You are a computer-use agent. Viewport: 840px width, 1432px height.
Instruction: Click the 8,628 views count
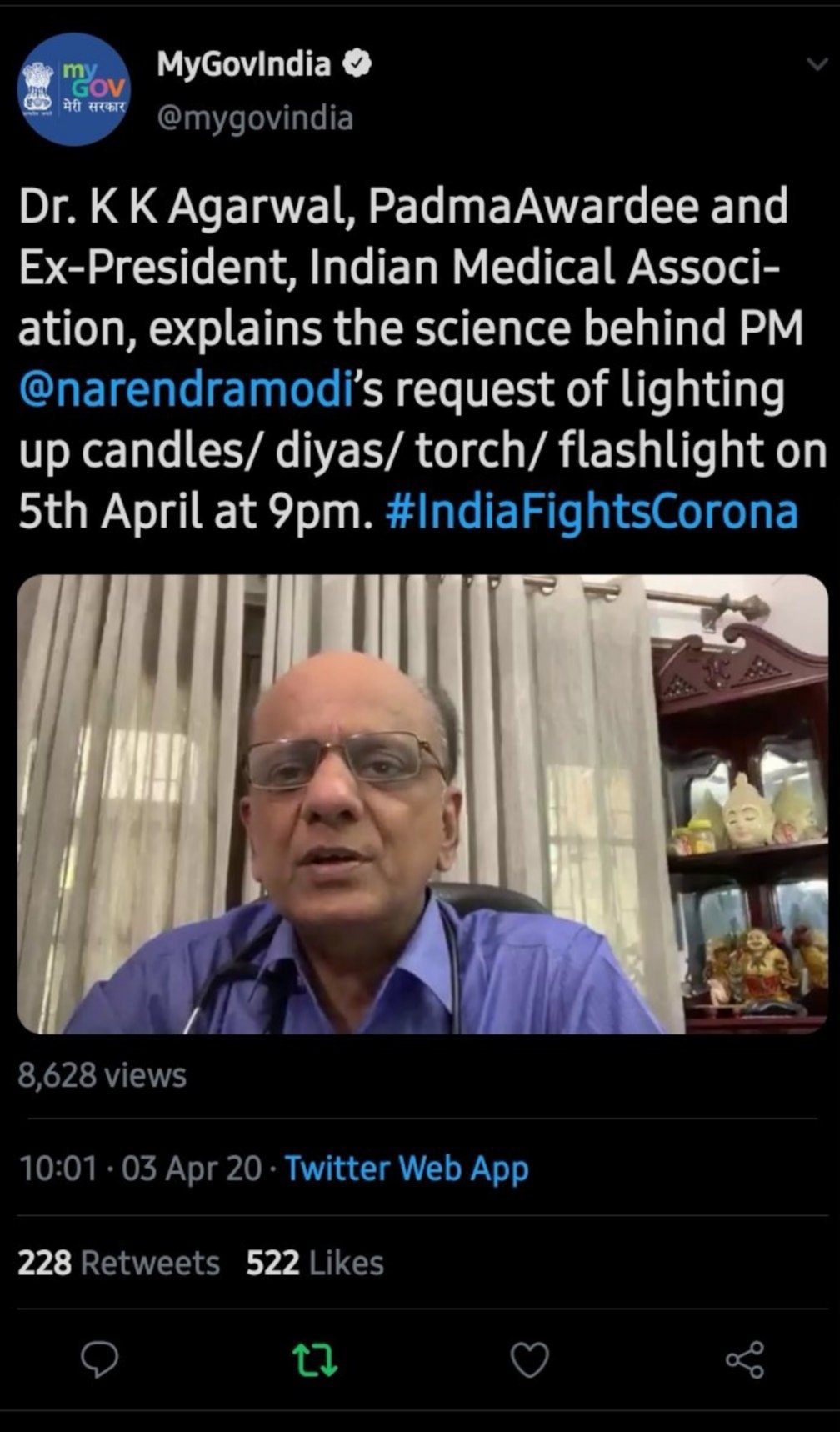pyautogui.click(x=102, y=1075)
